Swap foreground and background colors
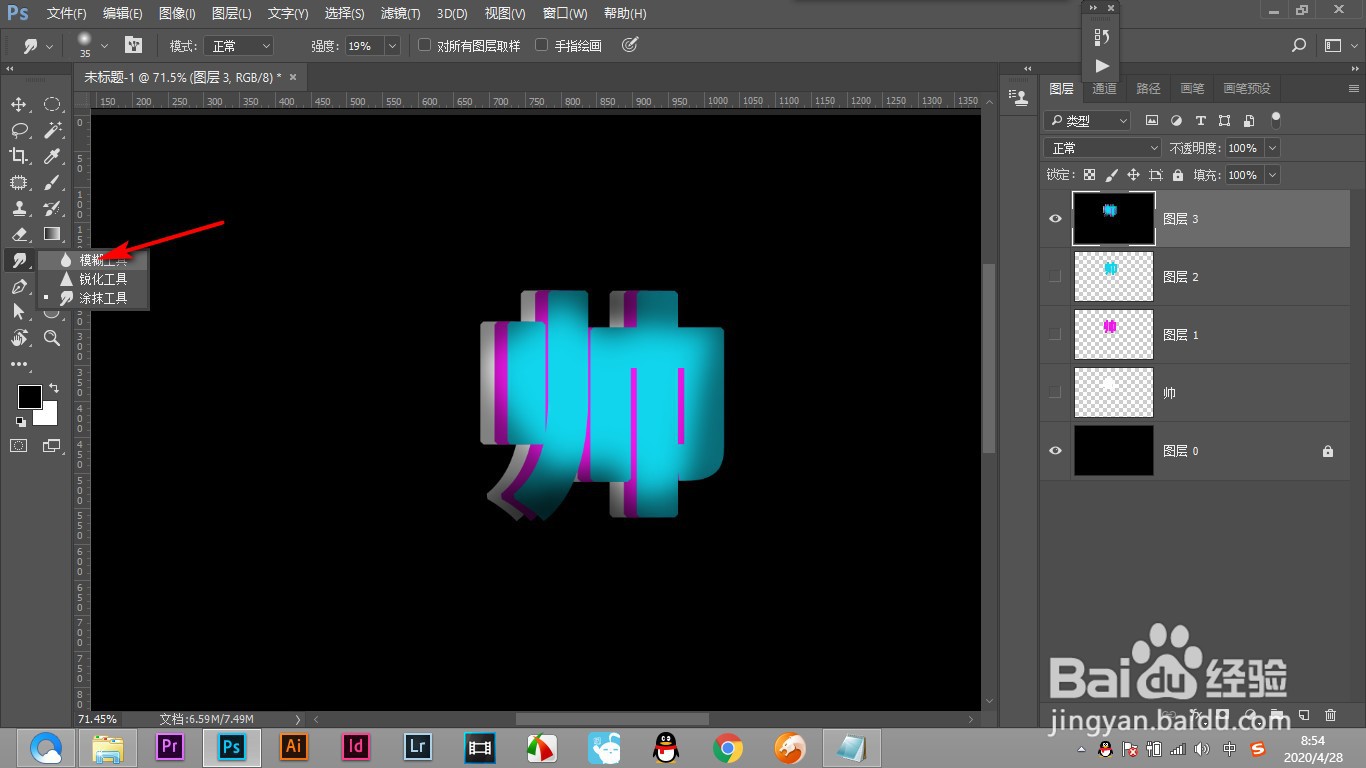 (54, 388)
